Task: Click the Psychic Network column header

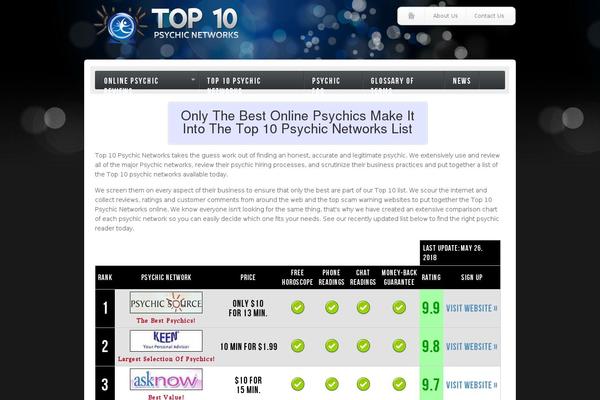Action: (x=166, y=277)
